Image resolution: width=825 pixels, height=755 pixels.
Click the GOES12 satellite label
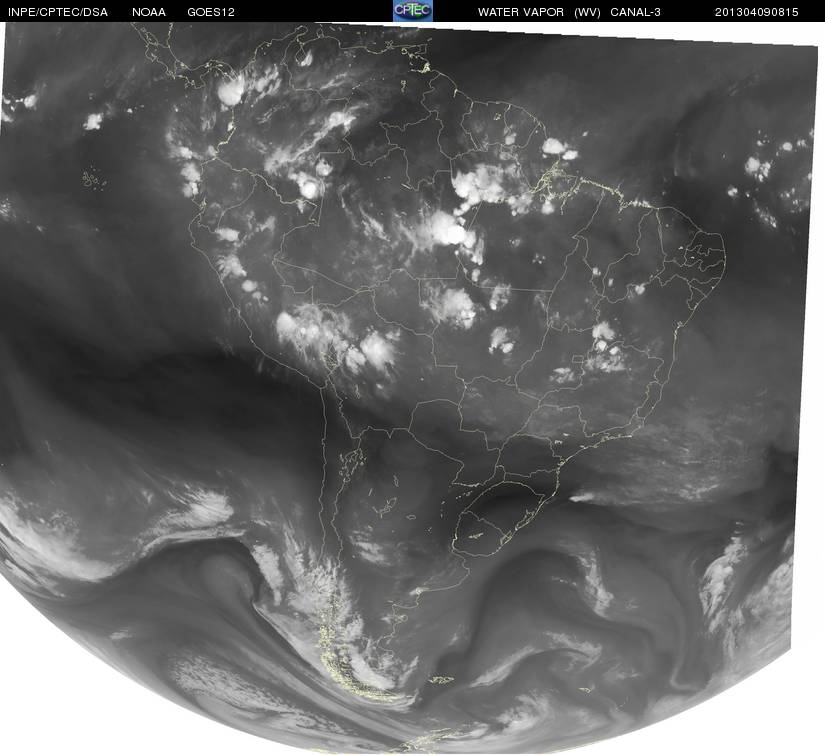(x=211, y=12)
